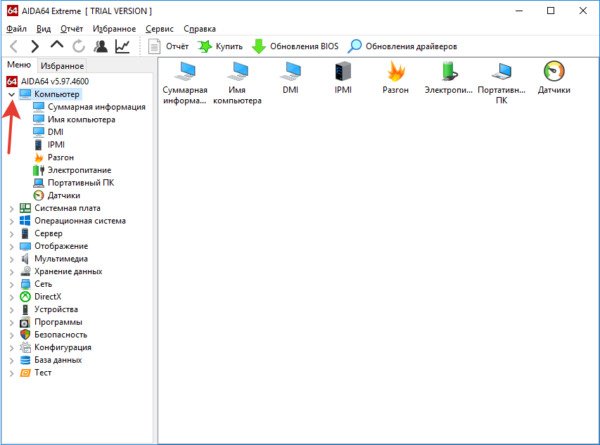Expand the Конфигурация tree node
The image size is (600, 445).
[x=11, y=347]
